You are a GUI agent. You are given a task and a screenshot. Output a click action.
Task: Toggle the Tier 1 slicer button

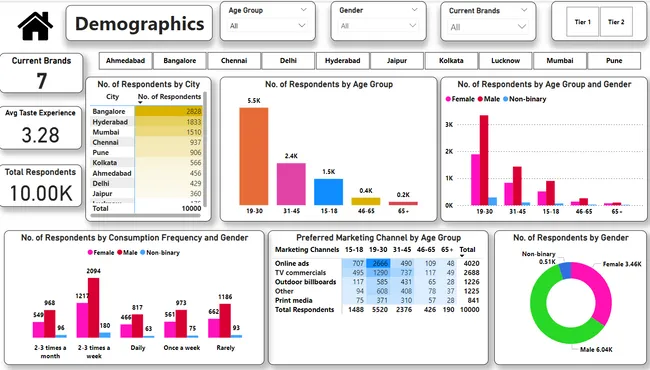[582, 22]
